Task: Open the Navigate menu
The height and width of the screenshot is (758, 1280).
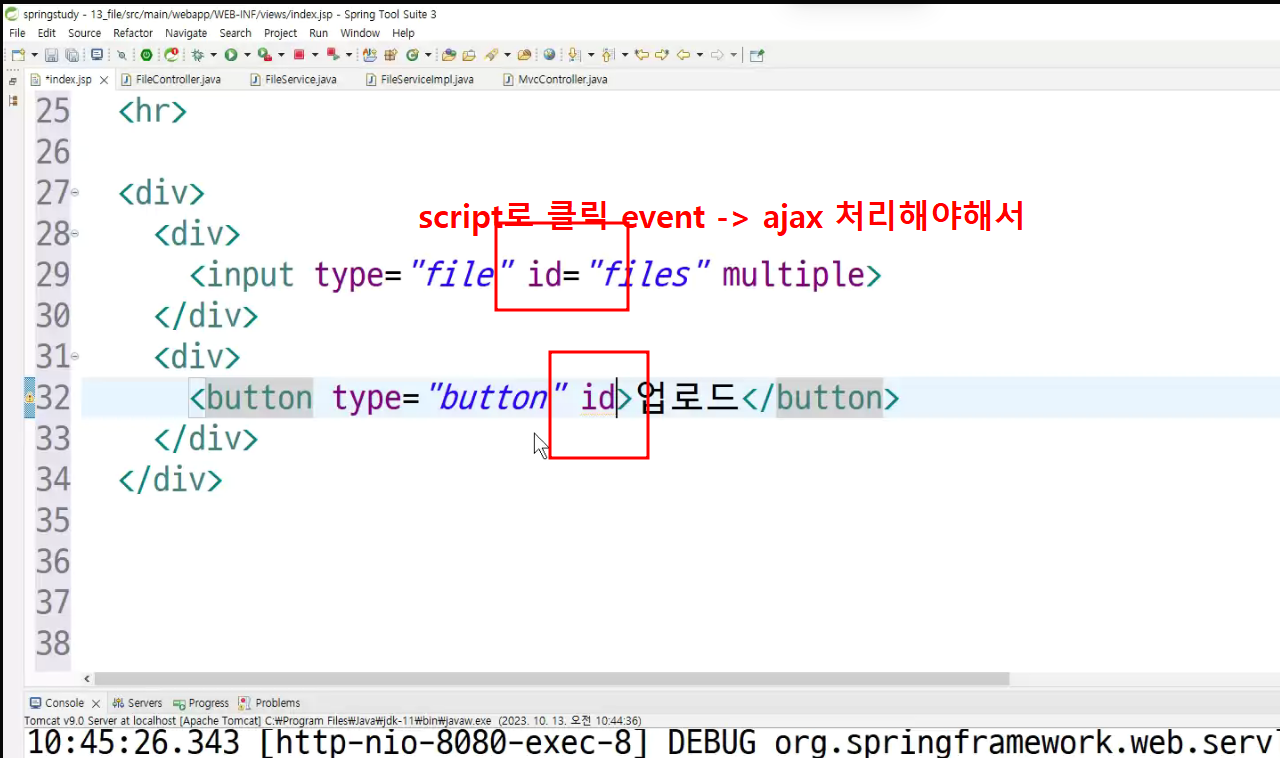Action: point(186,33)
